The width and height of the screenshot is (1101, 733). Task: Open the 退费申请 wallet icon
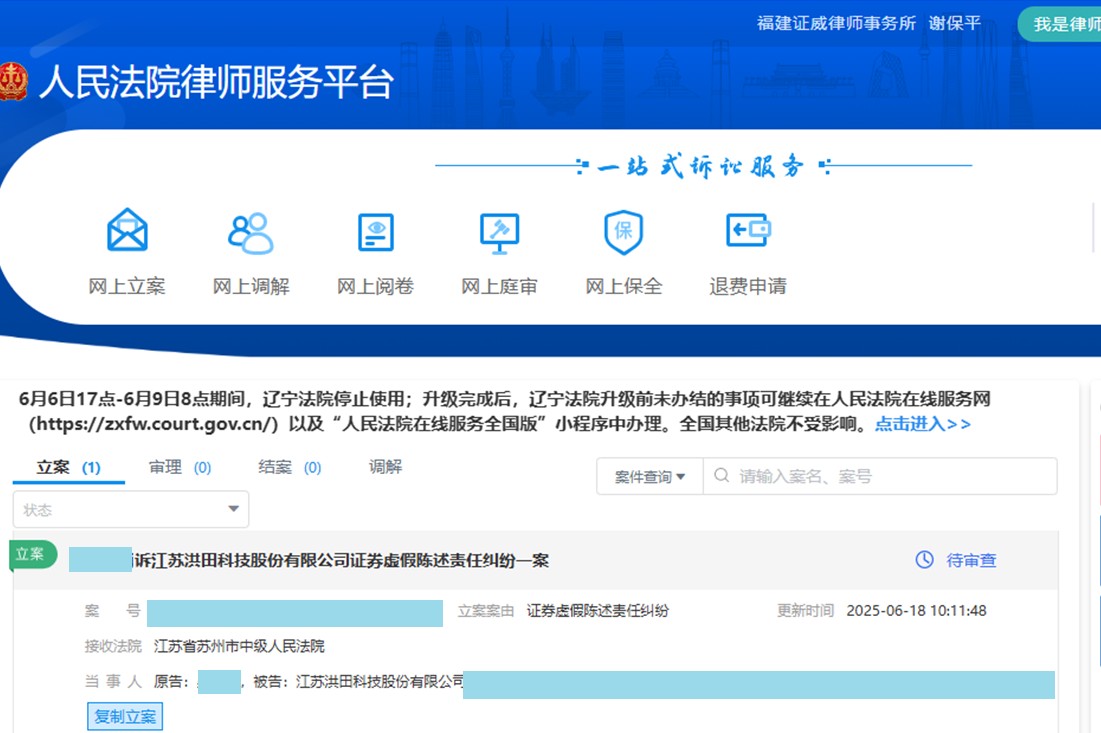tap(748, 230)
